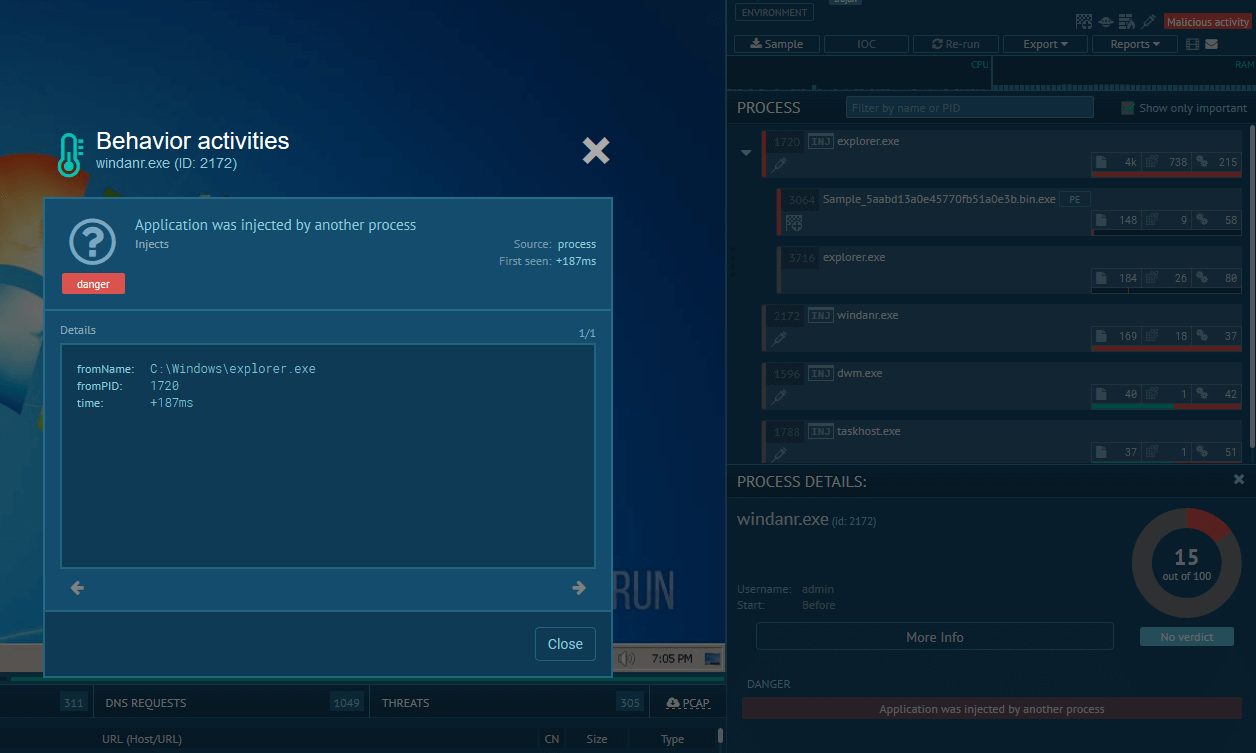
Task: Click the checkered grid icon under Sample process
Action: 795,222
